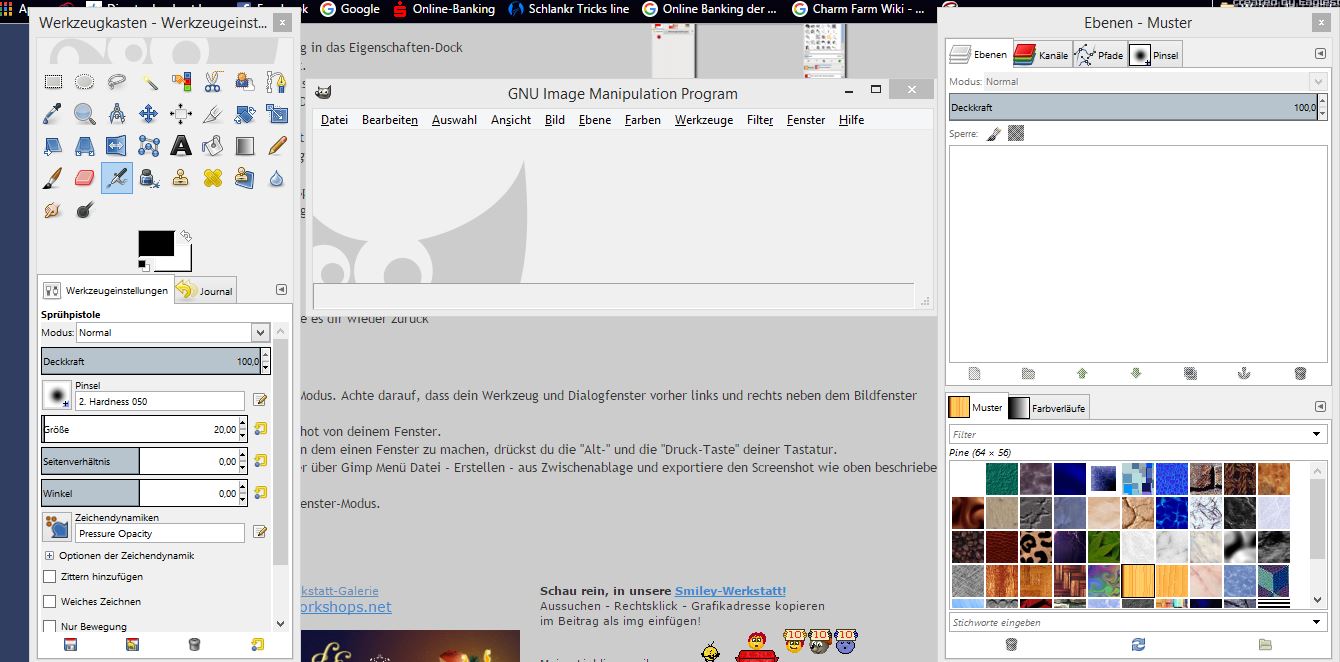Screen dimensions: 1340x662
Task: Select the Ellipse Select tool
Action: coord(85,82)
